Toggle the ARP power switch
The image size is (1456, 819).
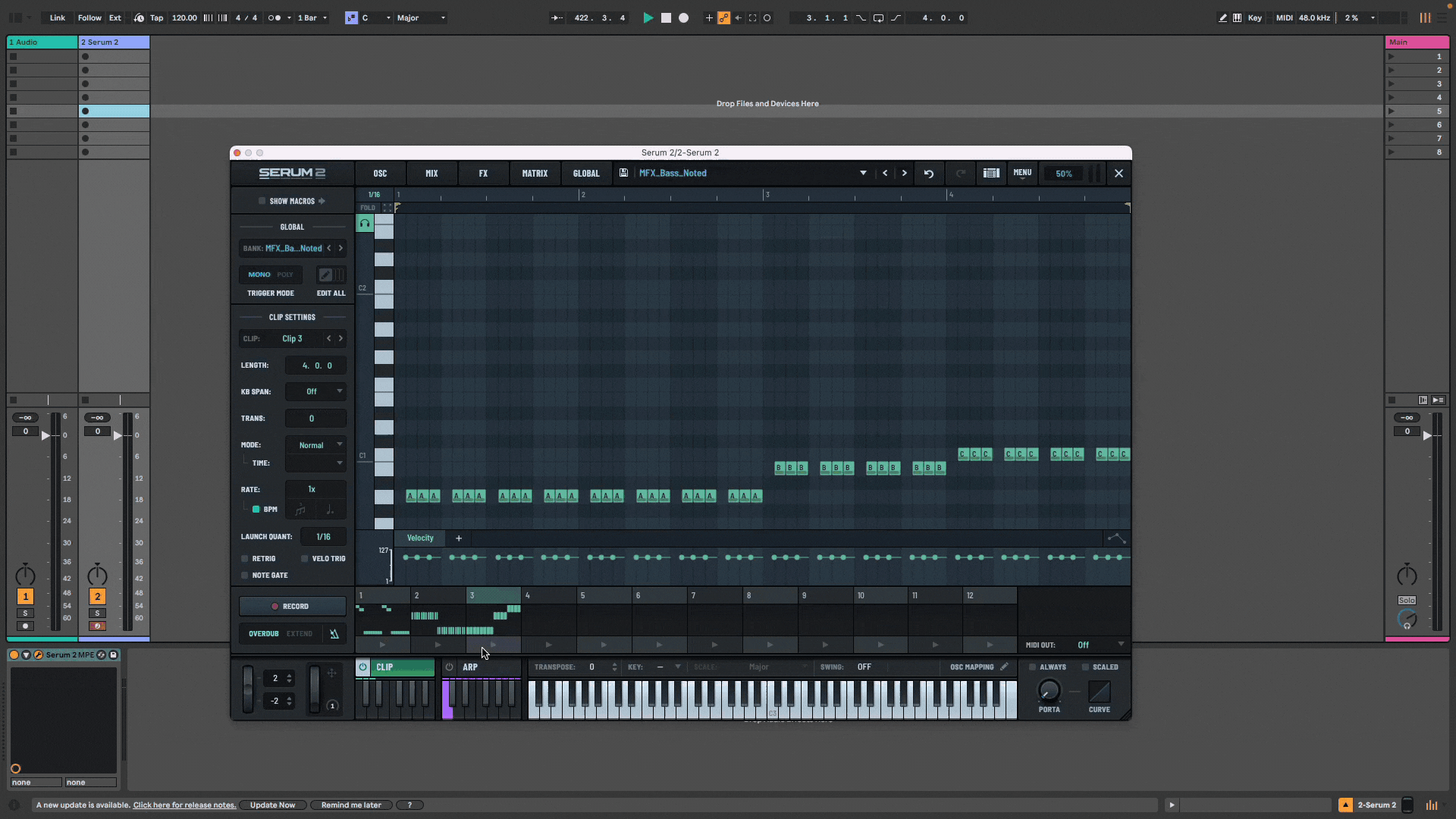pyautogui.click(x=450, y=667)
